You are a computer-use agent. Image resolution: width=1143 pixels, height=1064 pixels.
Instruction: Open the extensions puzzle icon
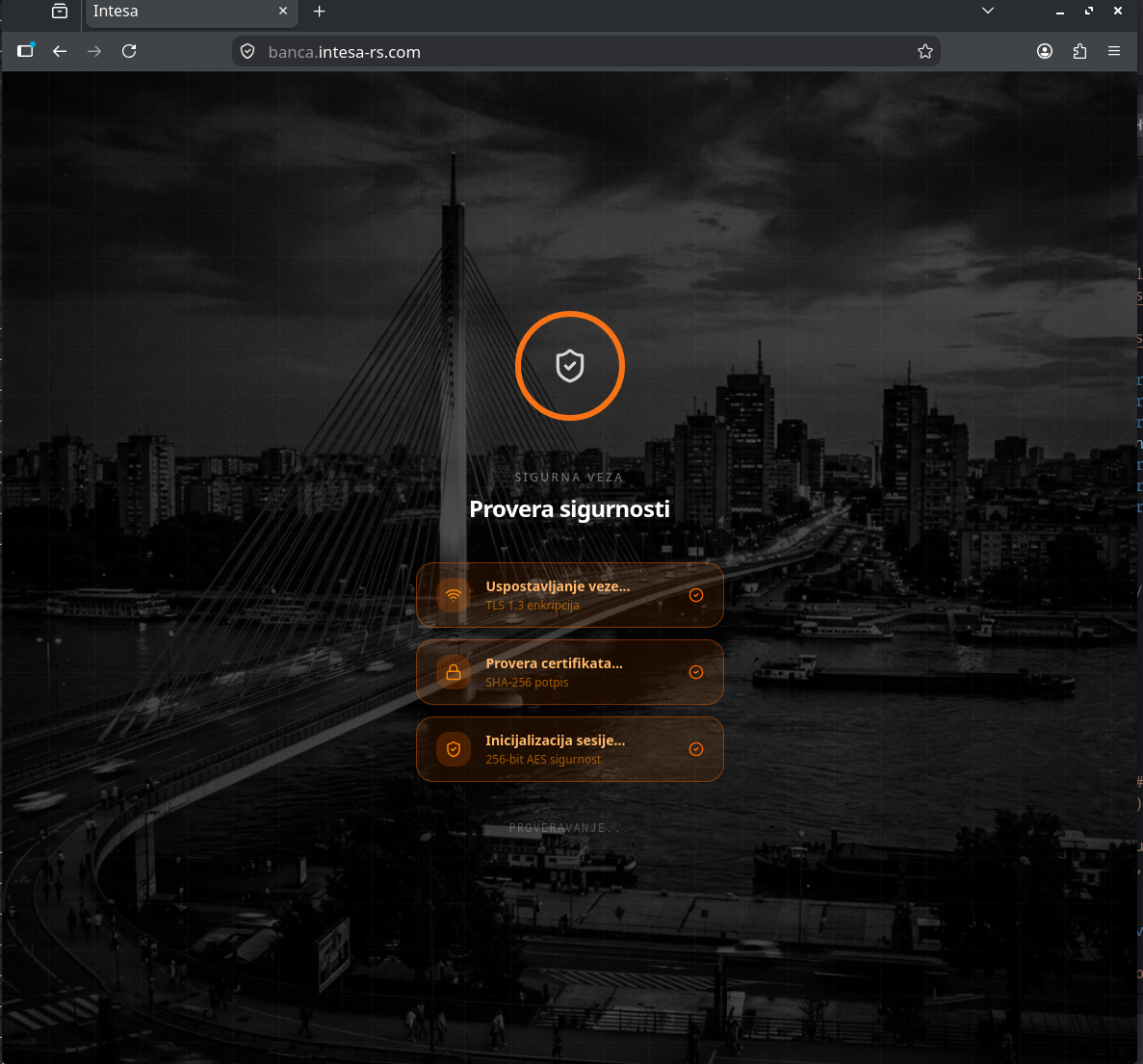pyautogui.click(x=1079, y=52)
